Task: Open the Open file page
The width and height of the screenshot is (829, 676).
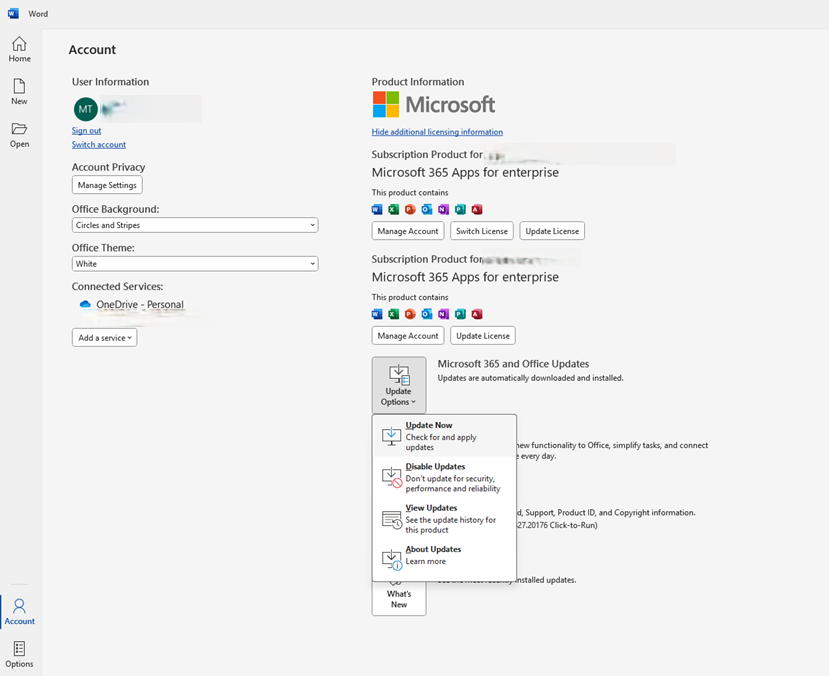Action: point(20,135)
